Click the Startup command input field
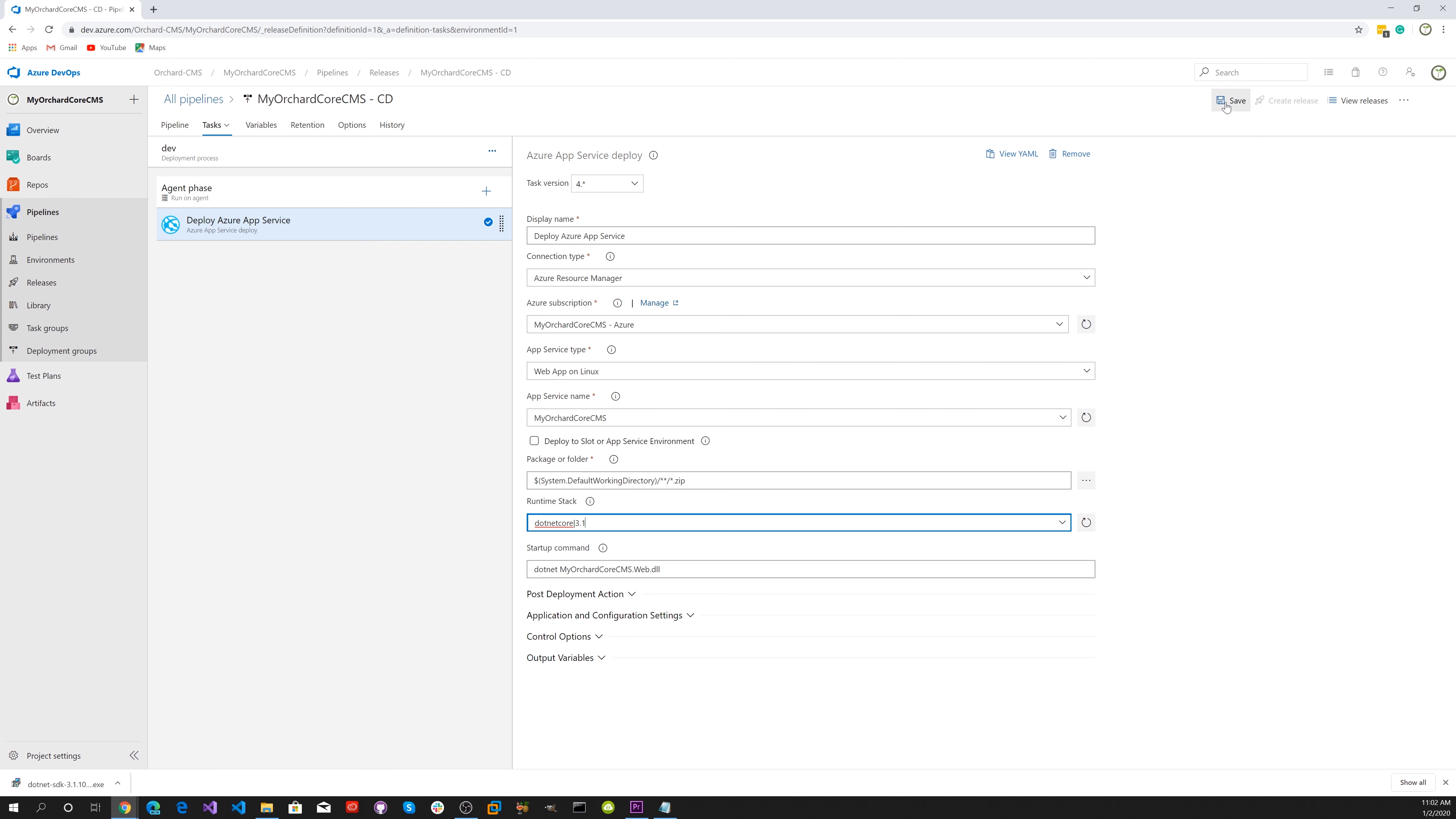The height and width of the screenshot is (819, 1456). (x=811, y=569)
